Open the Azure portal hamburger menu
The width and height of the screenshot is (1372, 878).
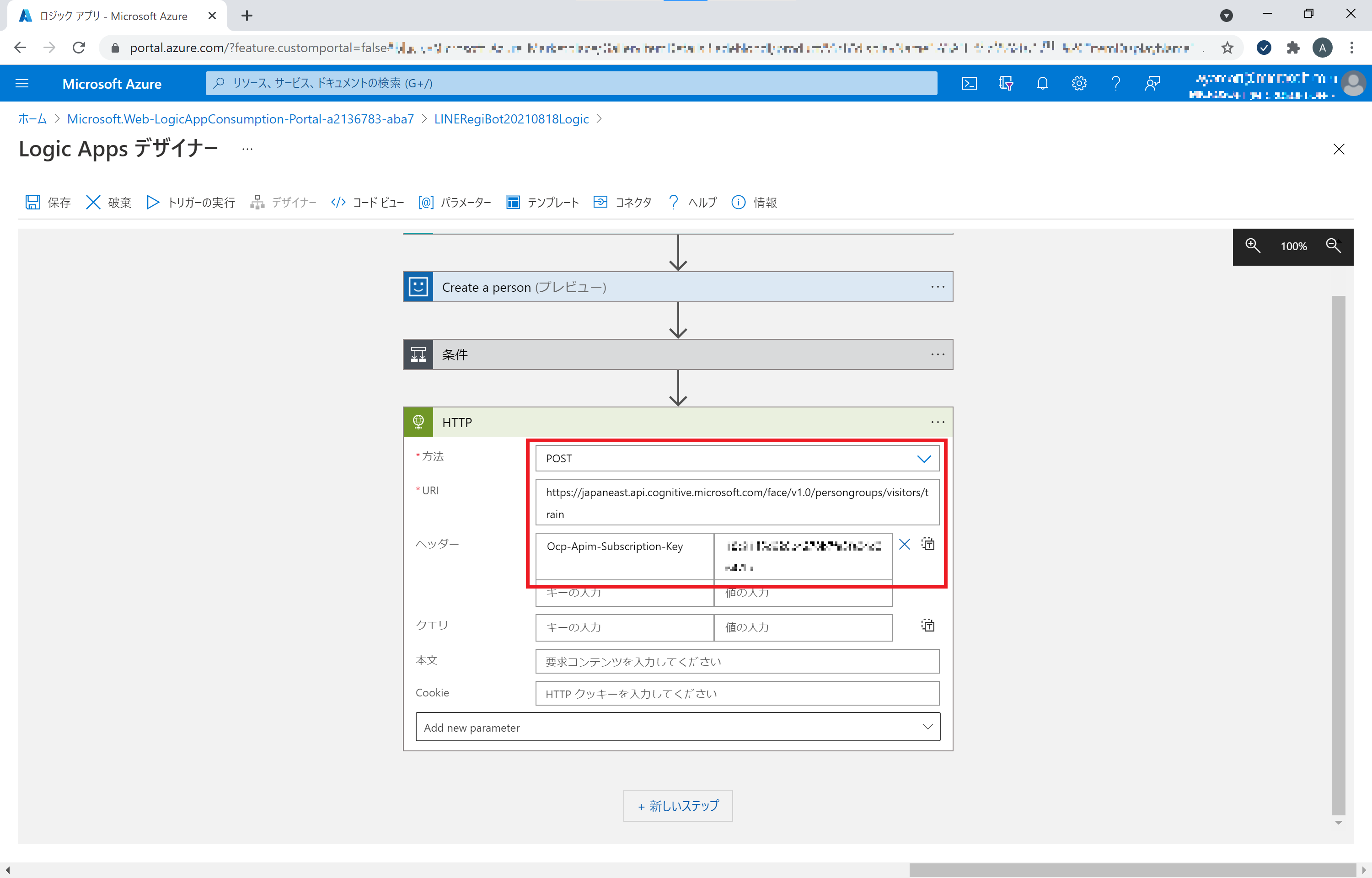(22, 83)
